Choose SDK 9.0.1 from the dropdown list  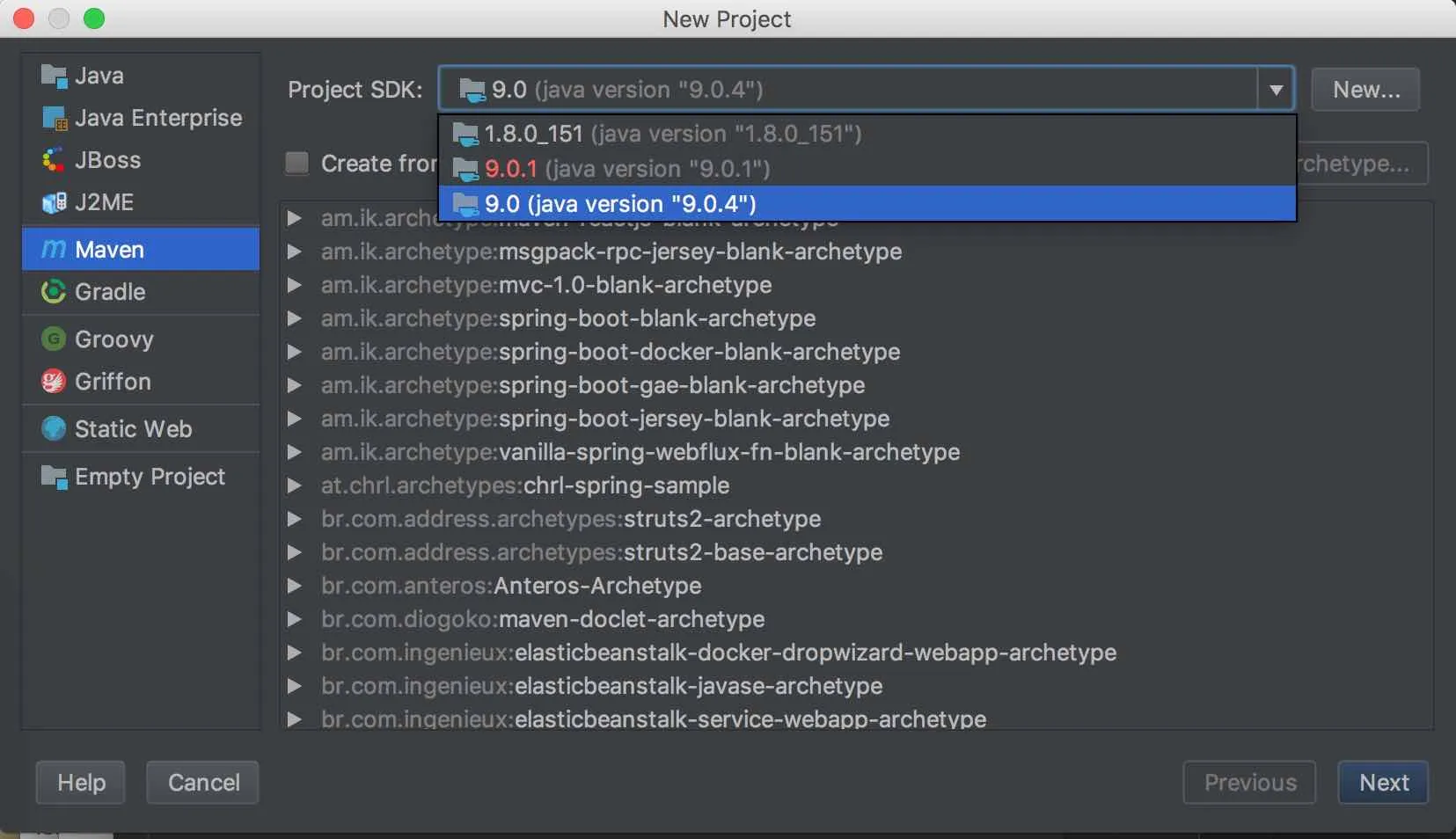click(x=867, y=169)
